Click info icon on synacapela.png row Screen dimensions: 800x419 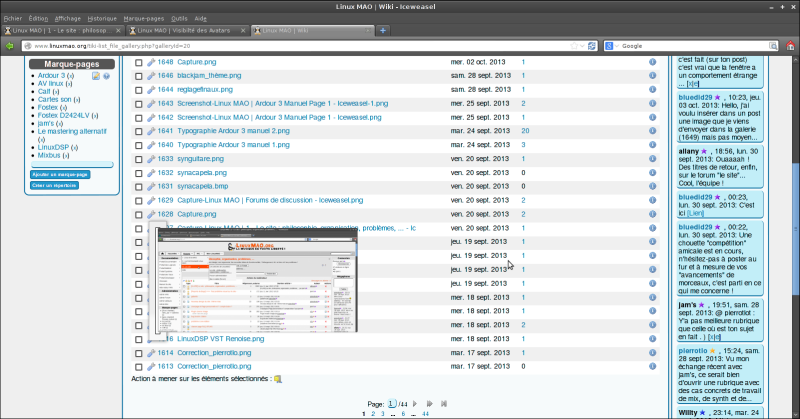tap(653, 172)
